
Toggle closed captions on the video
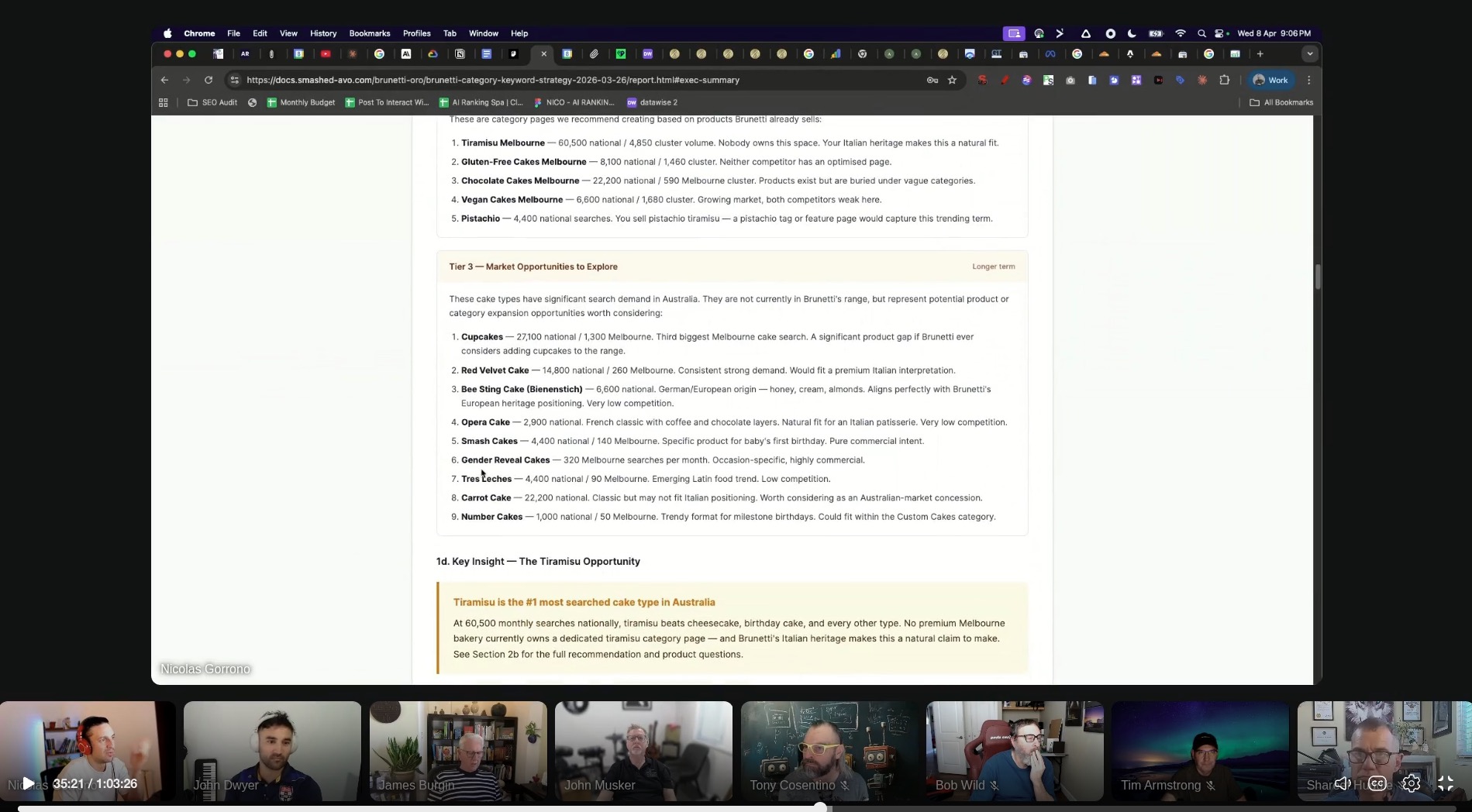[1377, 783]
